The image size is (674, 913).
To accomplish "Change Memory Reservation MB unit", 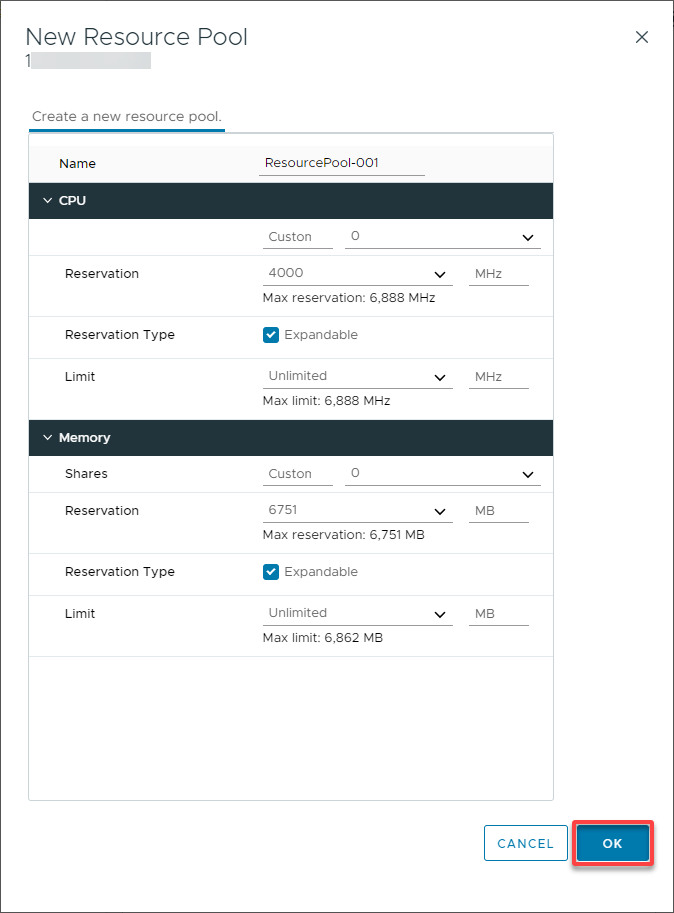I will point(499,511).
